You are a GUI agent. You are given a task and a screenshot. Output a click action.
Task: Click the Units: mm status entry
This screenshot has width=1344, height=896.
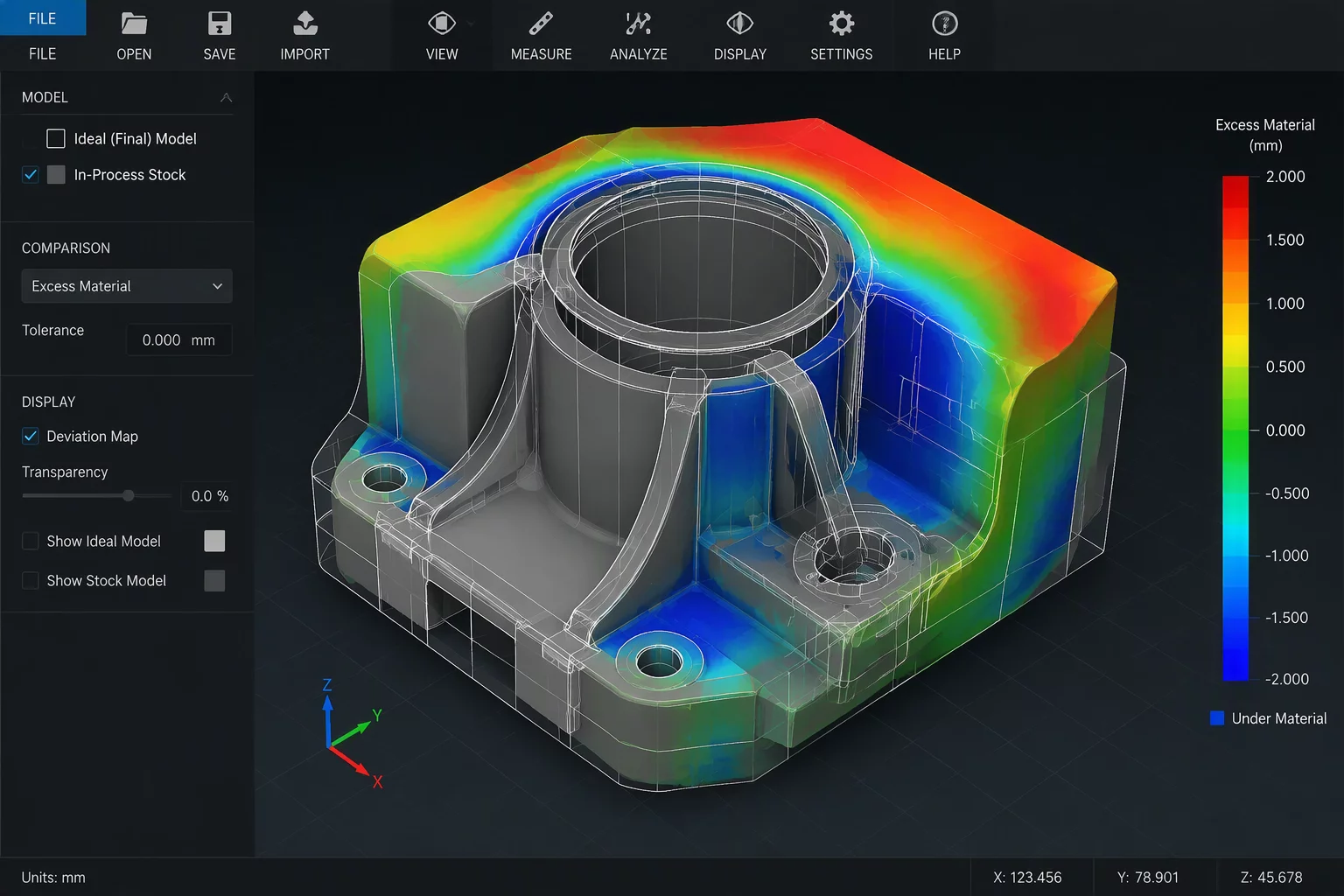tap(53, 878)
